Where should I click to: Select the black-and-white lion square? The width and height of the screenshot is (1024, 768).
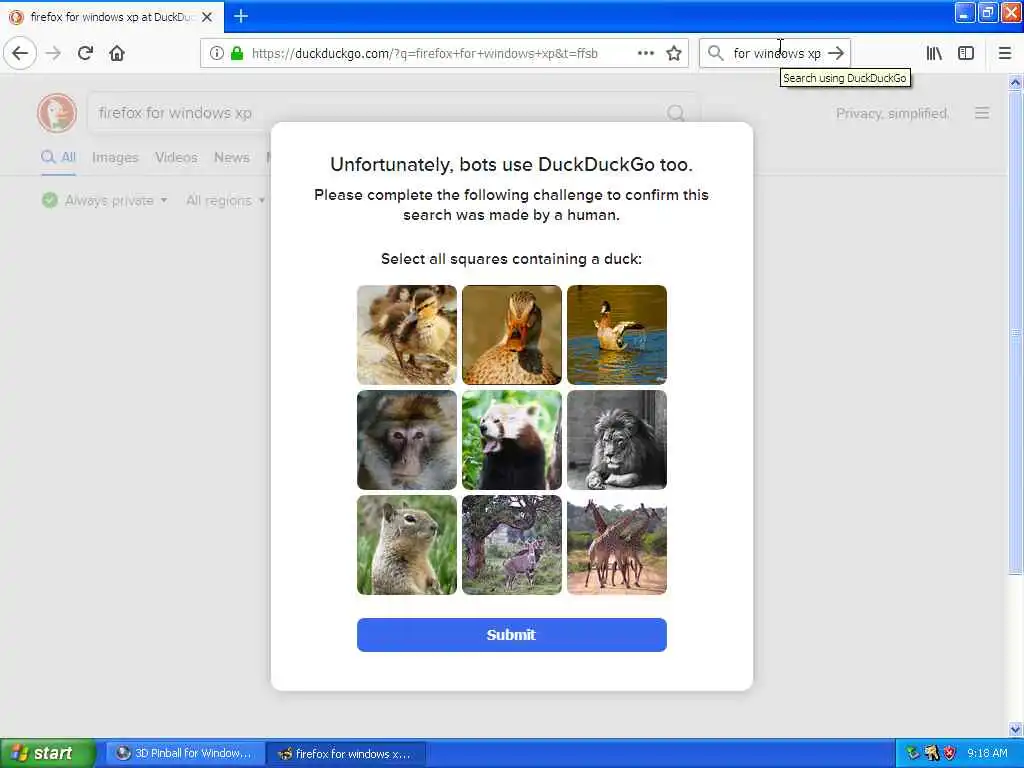tap(617, 440)
